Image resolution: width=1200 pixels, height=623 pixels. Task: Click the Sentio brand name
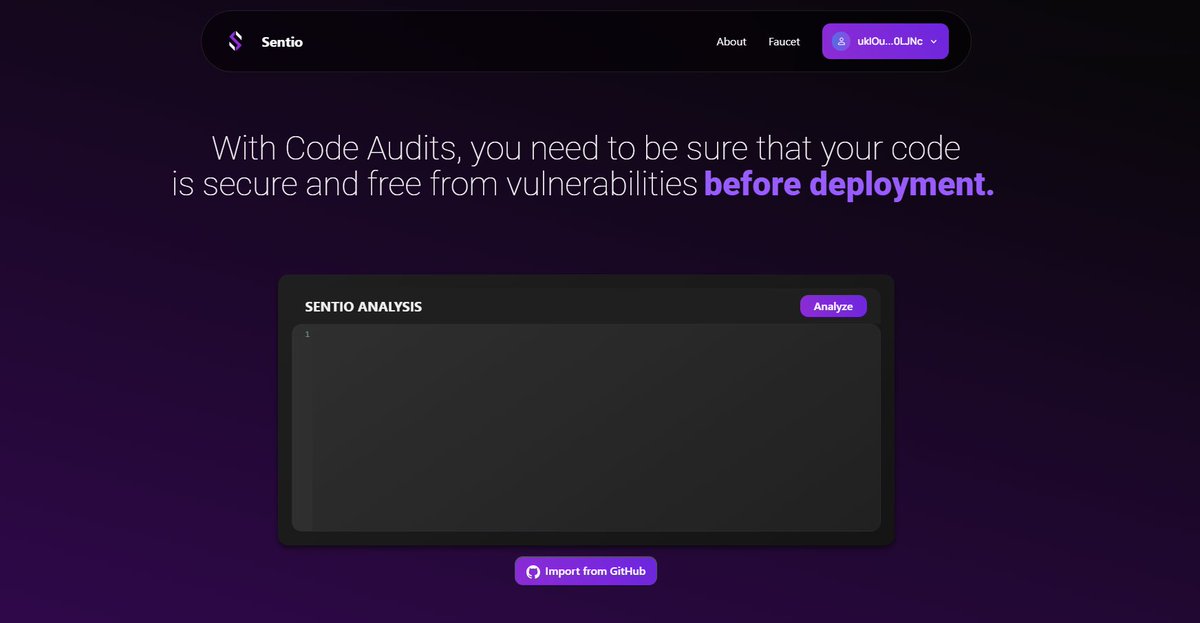pyautogui.click(x=282, y=42)
